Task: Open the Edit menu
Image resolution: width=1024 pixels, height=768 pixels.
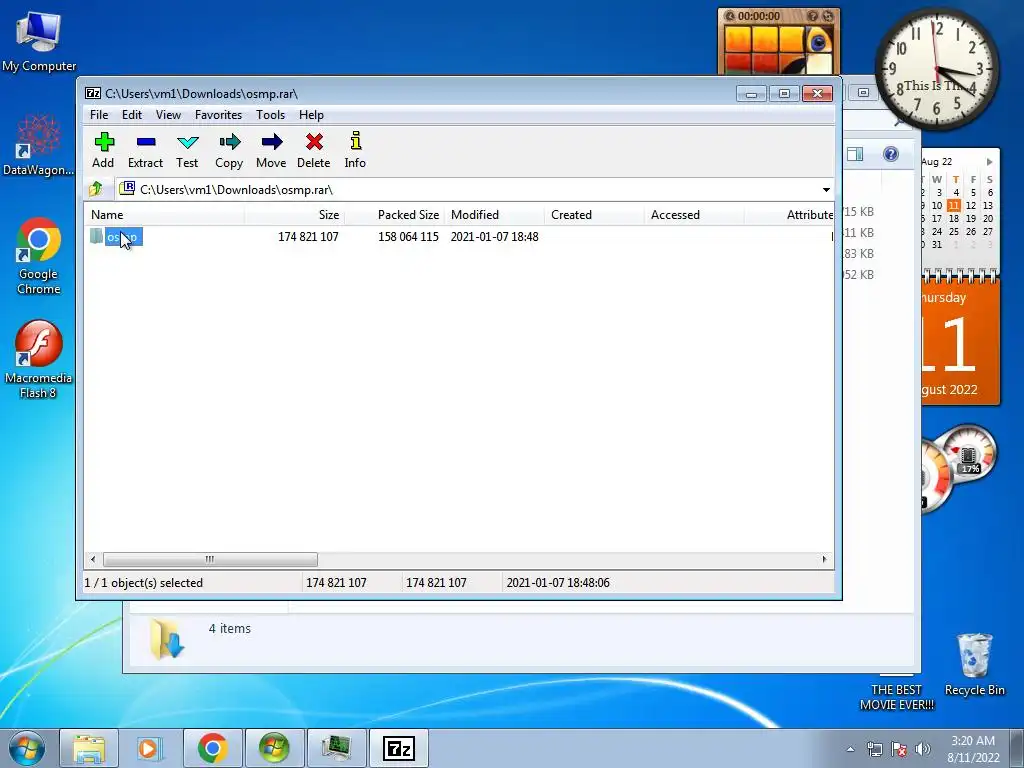Action: point(132,115)
